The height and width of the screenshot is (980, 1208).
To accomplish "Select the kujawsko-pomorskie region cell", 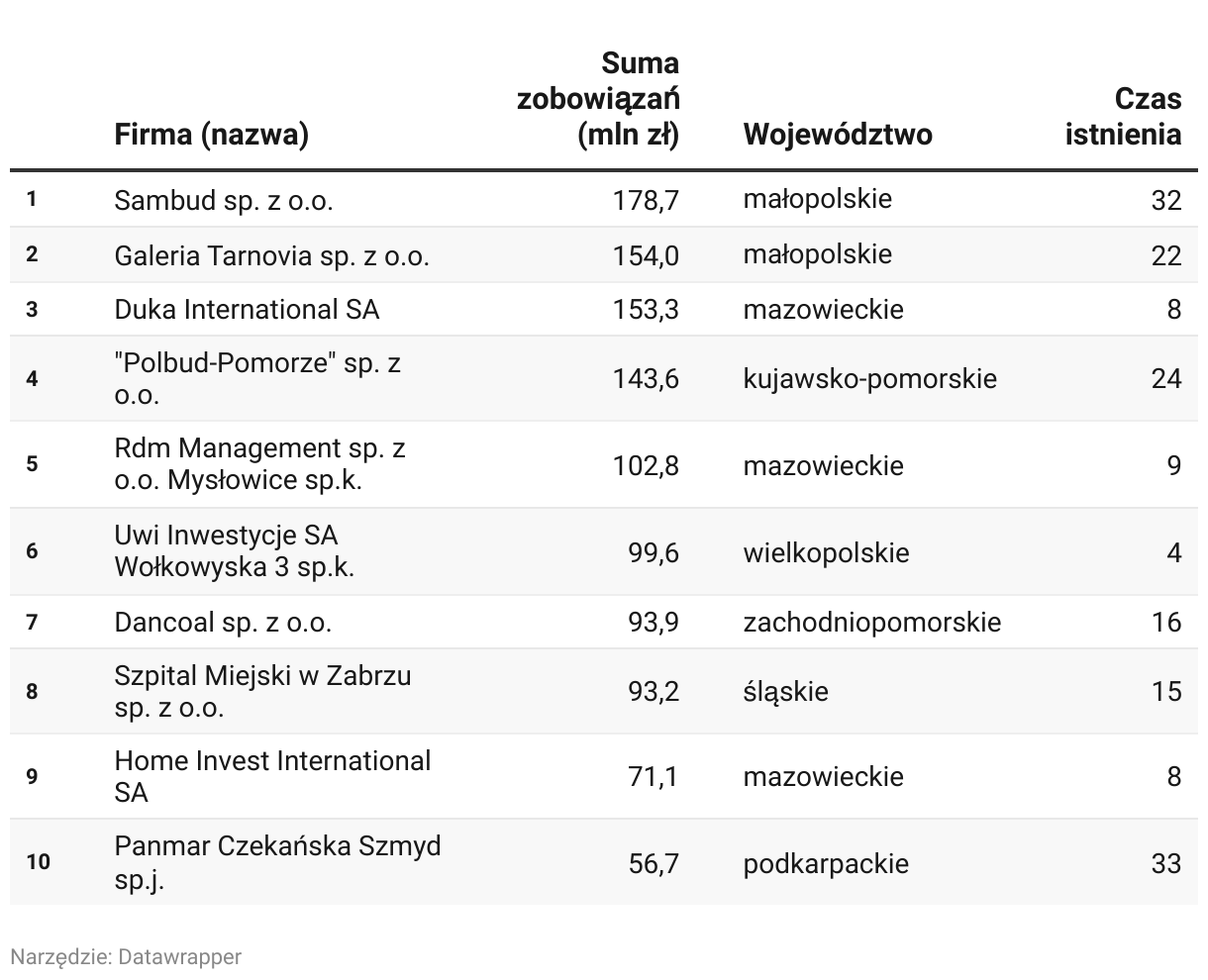I will (x=869, y=379).
